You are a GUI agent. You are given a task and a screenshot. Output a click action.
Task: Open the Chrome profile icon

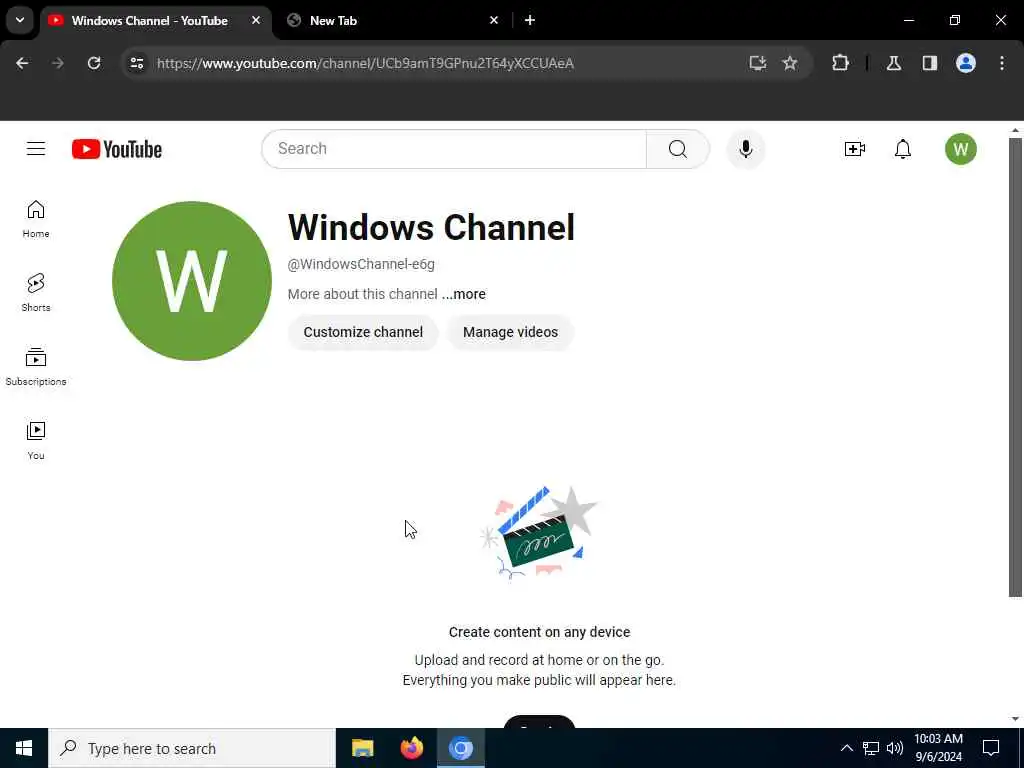tap(966, 63)
